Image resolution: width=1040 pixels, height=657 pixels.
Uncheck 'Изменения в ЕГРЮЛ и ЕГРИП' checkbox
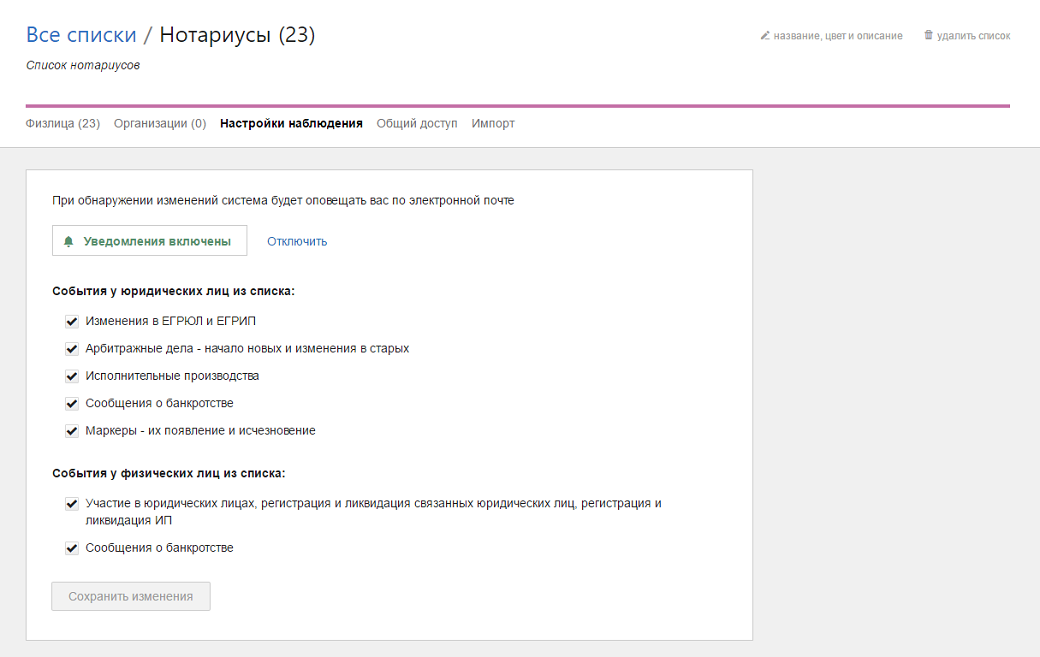tap(72, 322)
